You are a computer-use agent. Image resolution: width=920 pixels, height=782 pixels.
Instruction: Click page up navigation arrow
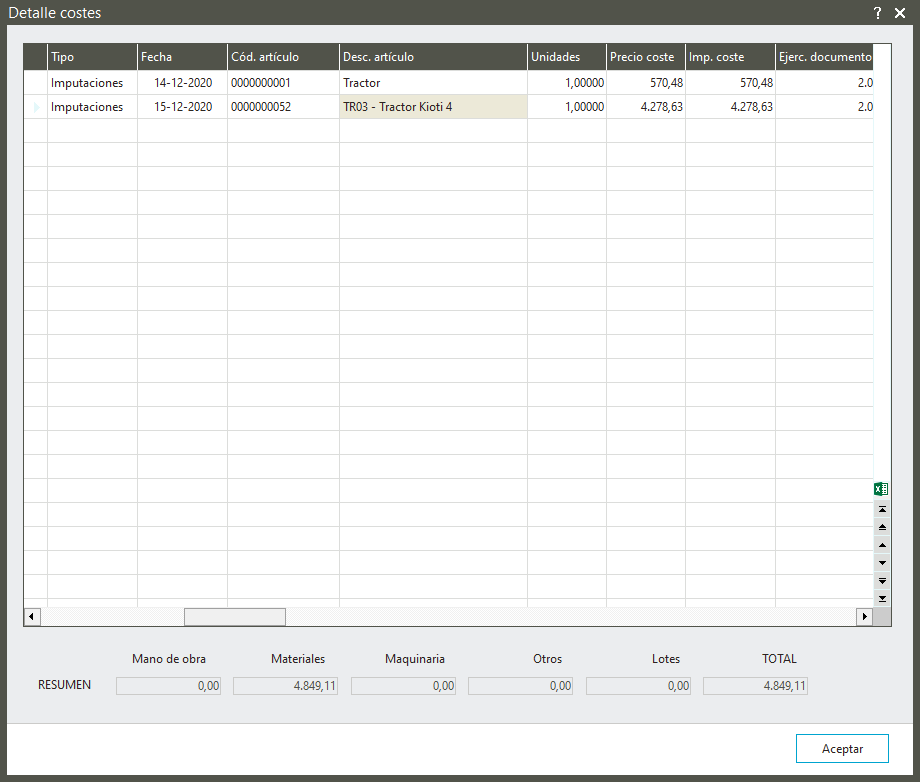point(882,527)
